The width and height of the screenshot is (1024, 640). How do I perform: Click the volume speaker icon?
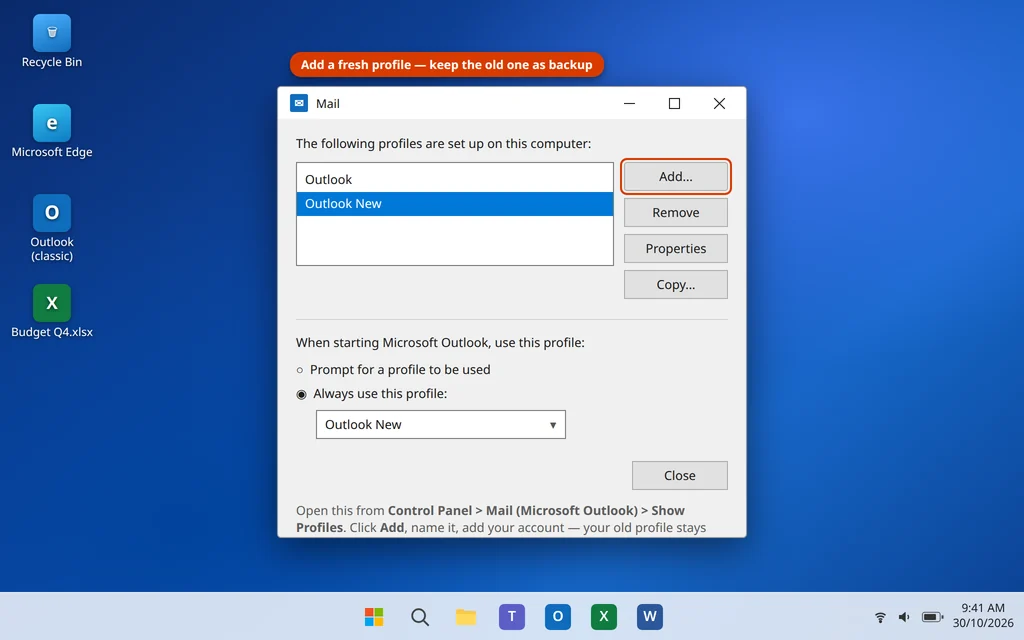pyautogui.click(x=904, y=616)
